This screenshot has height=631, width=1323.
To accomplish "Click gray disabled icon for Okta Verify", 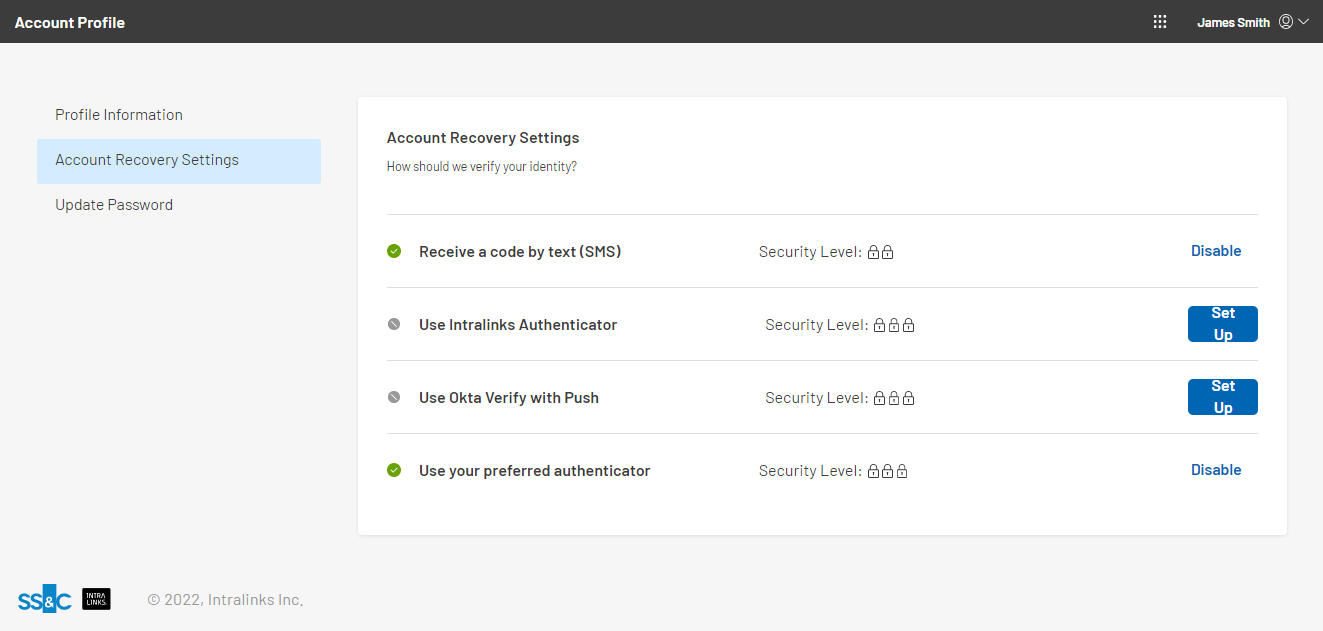I will [394, 397].
